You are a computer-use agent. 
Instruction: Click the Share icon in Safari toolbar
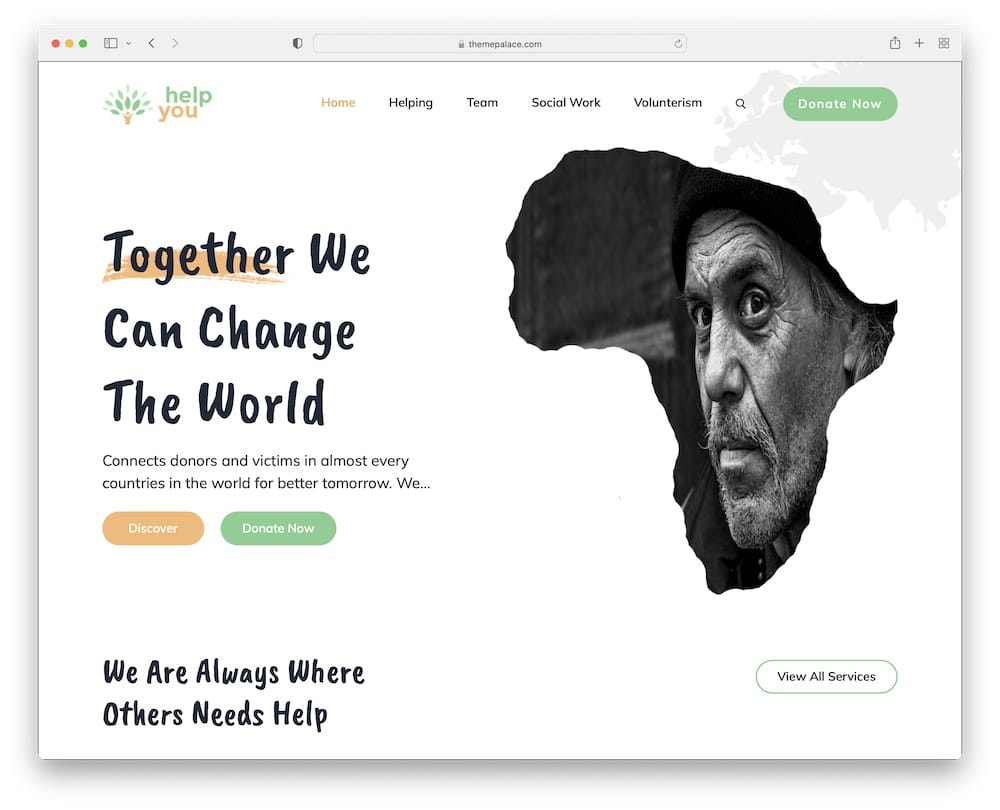tap(895, 43)
